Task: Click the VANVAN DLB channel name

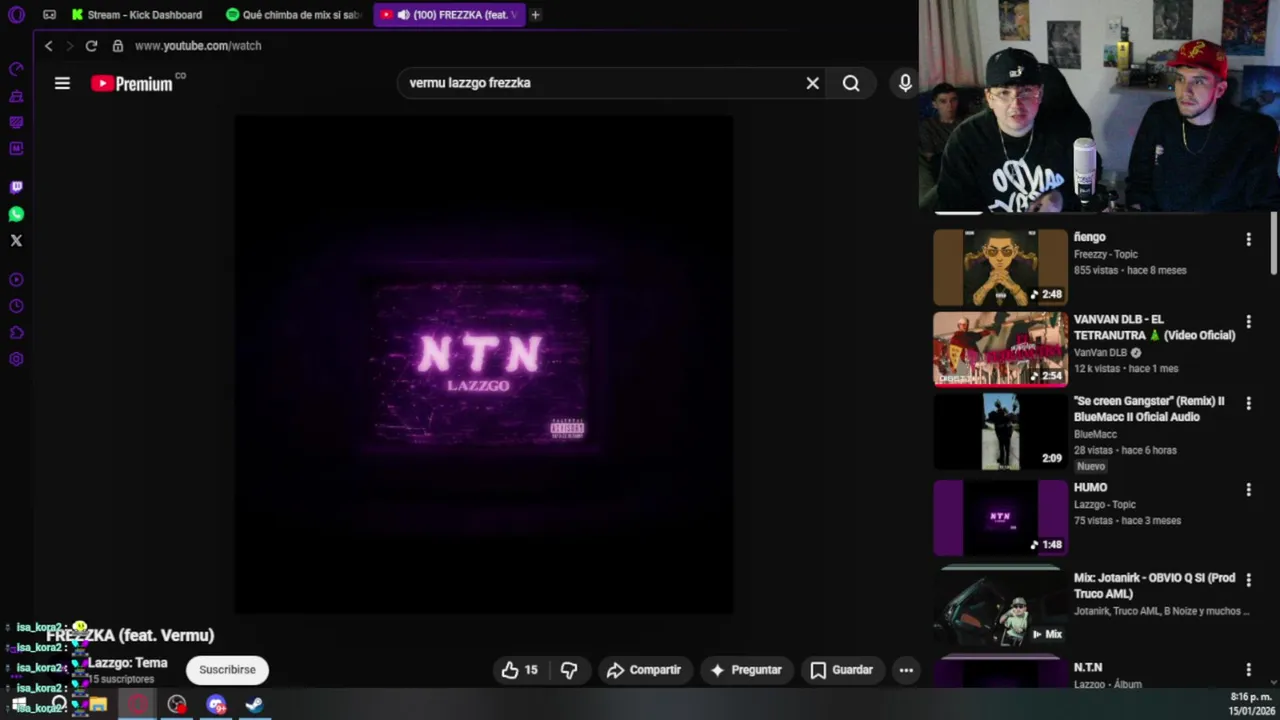Action: tap(1100, 353)
